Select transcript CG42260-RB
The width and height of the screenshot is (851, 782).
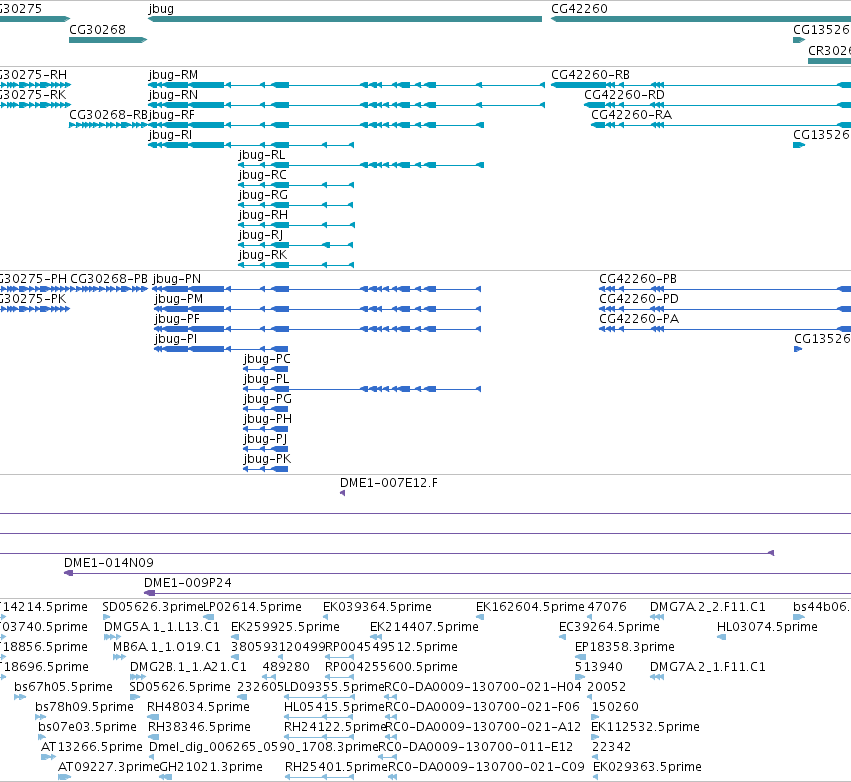coord(590,75)
